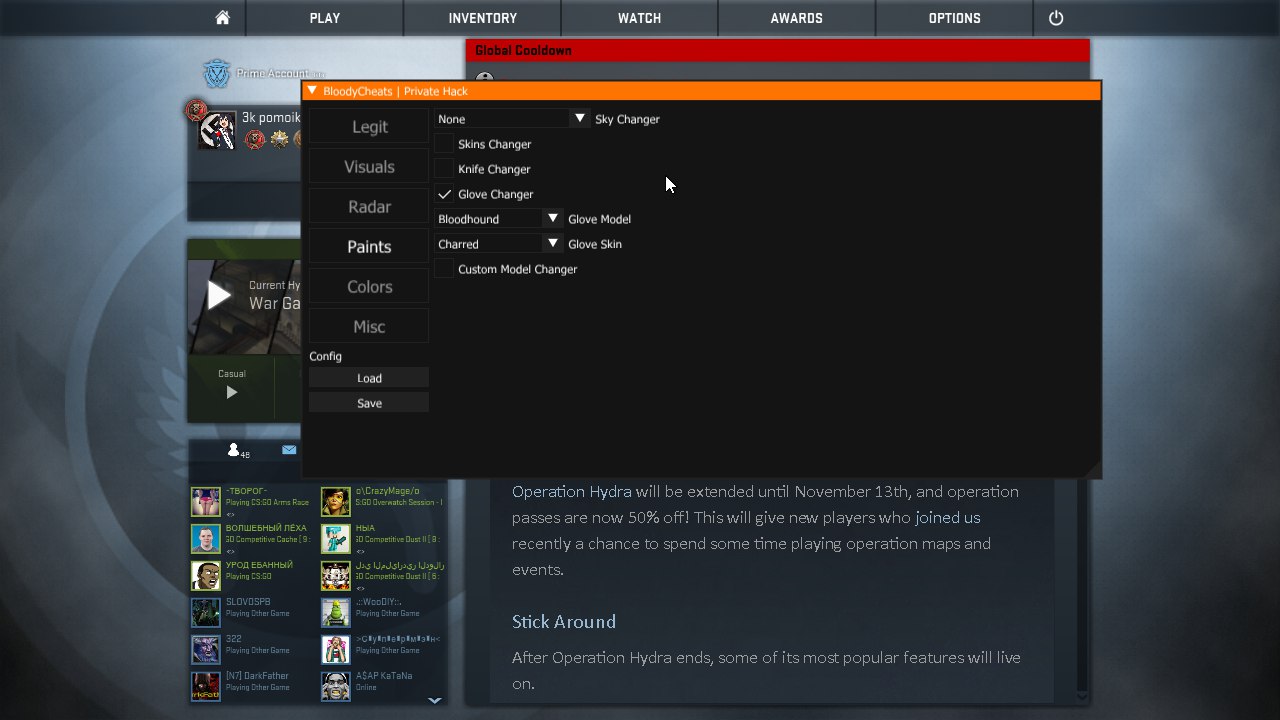Open the Sky Changer dropdown
Screen dimensions: 1280x720
click(512, 119)
